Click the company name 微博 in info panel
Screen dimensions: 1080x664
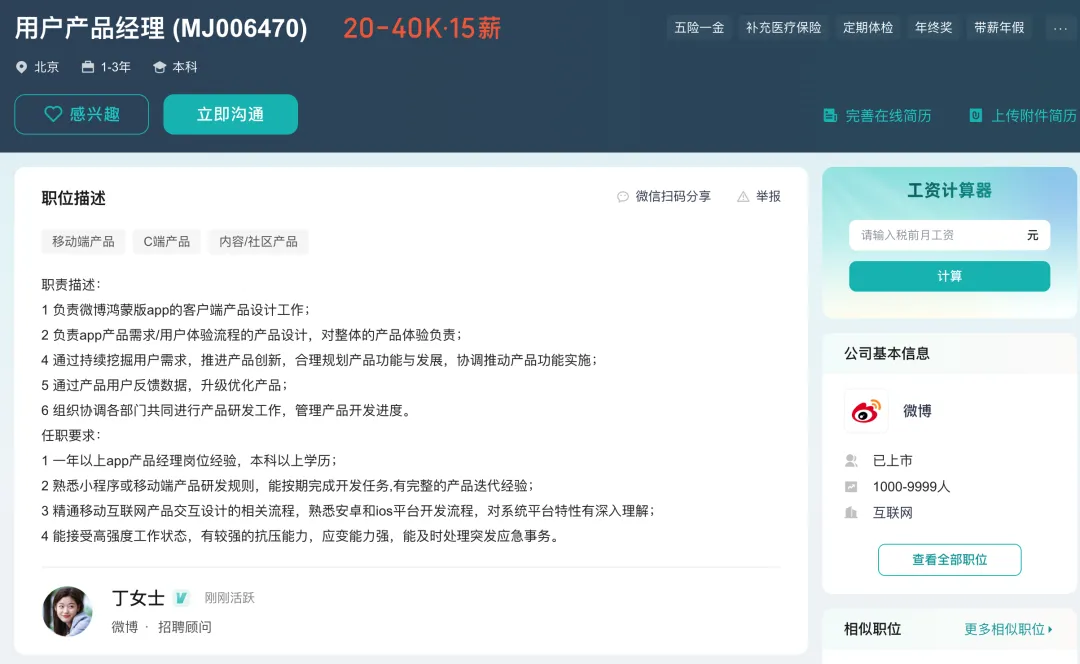[x=917, y=411]
